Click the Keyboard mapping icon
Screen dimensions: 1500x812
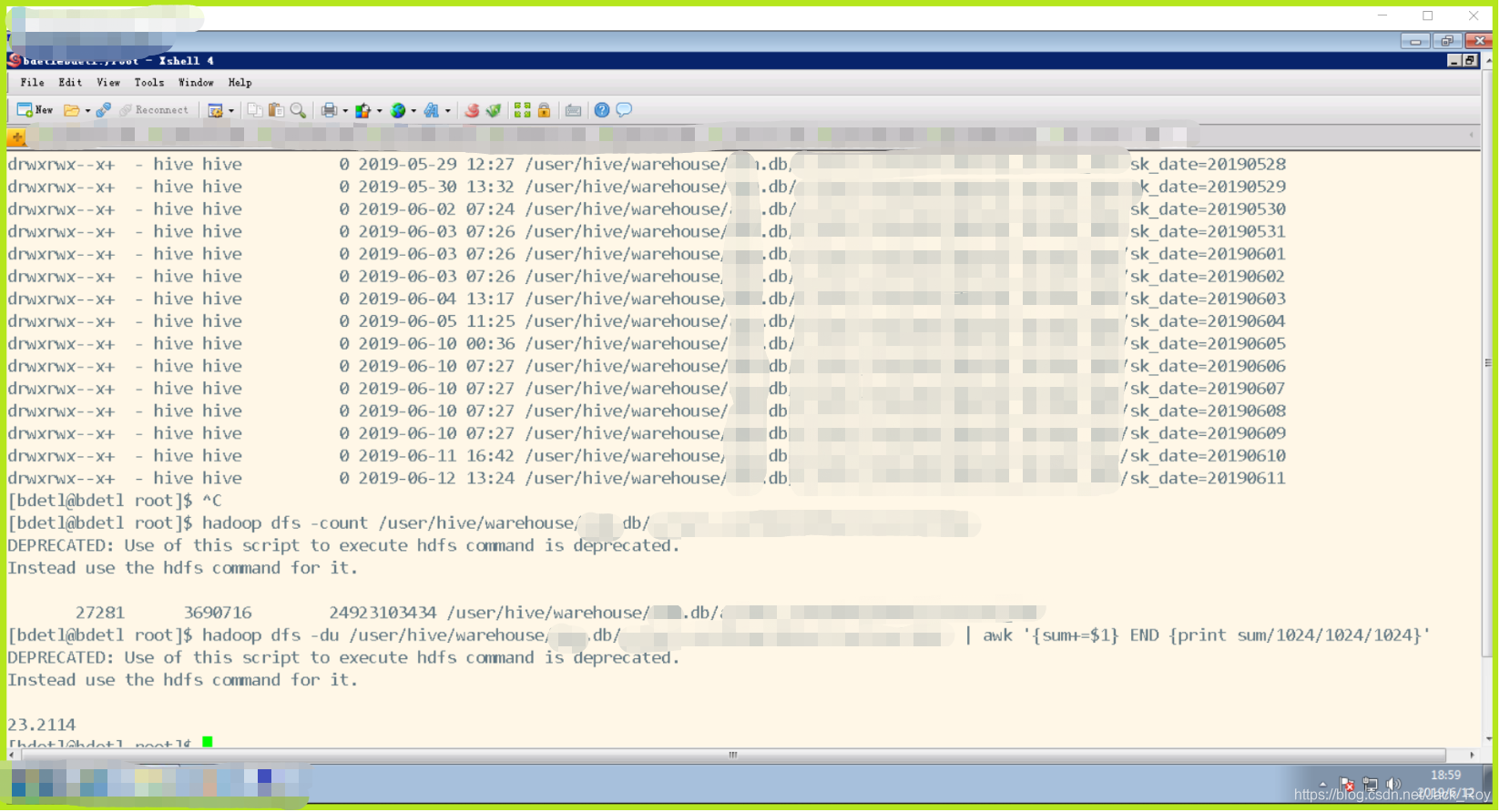[x=573, y=110]
